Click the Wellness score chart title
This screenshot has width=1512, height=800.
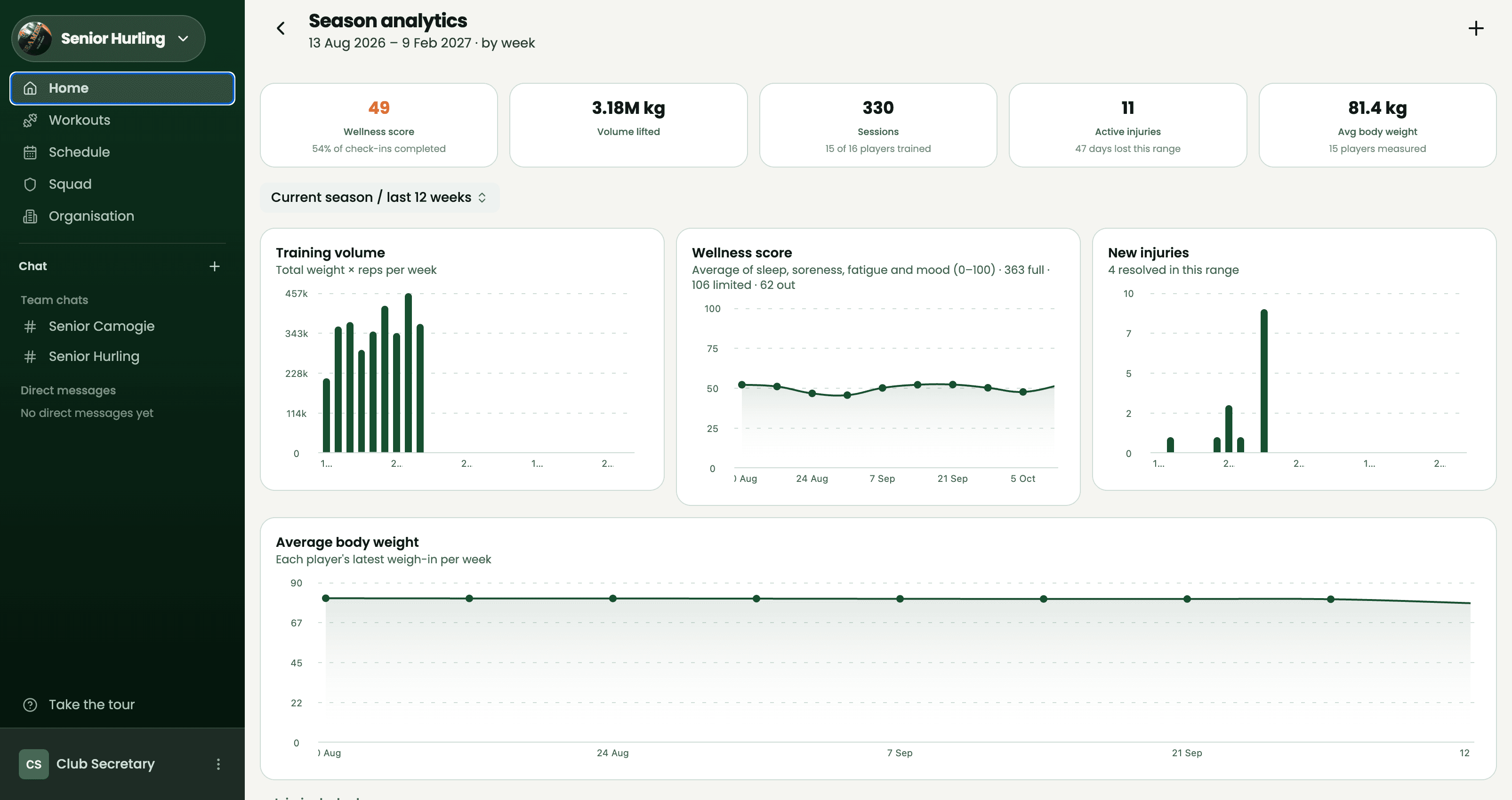click(x=742, y=252)
